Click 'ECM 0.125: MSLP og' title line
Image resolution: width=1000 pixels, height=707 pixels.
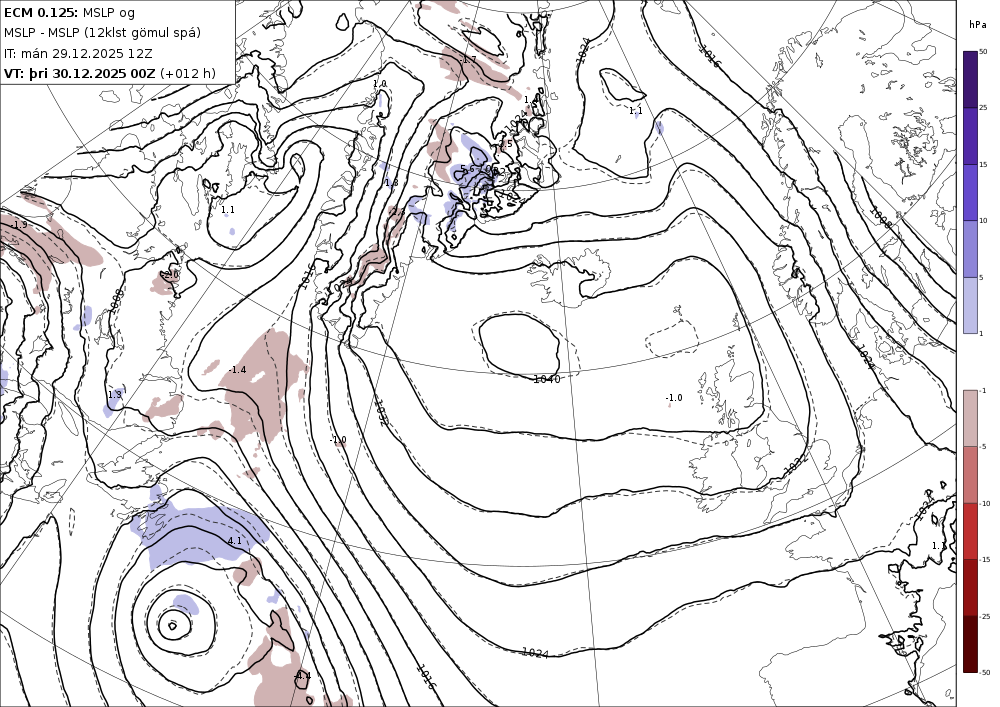click(x=70, y=13)
